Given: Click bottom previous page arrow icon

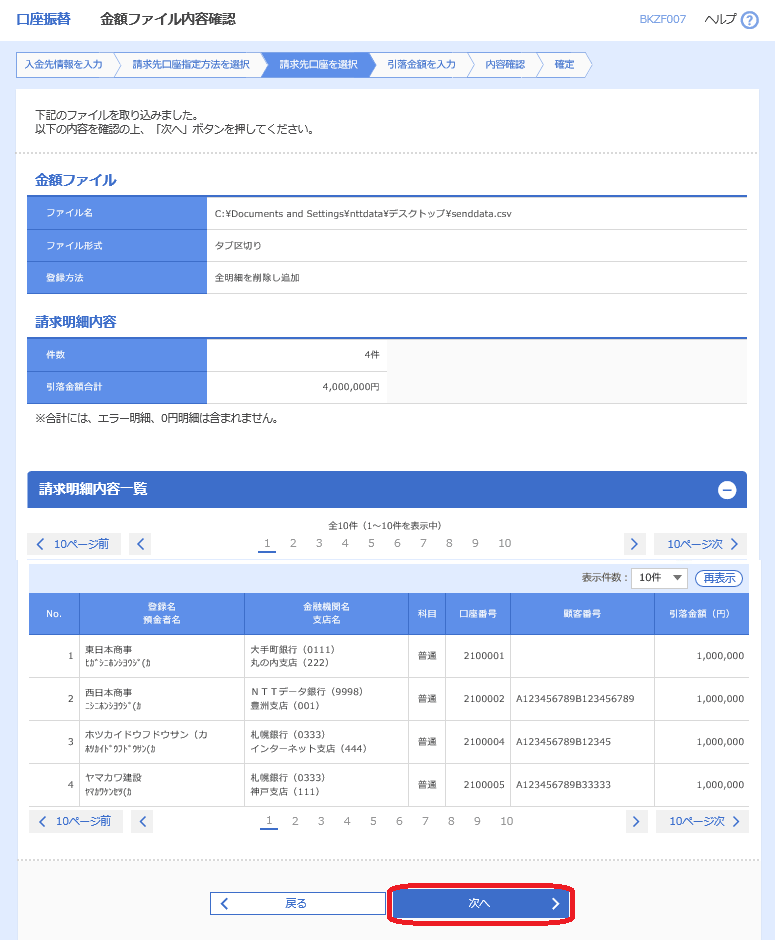Looking at the screenshot, I should 142,821.
